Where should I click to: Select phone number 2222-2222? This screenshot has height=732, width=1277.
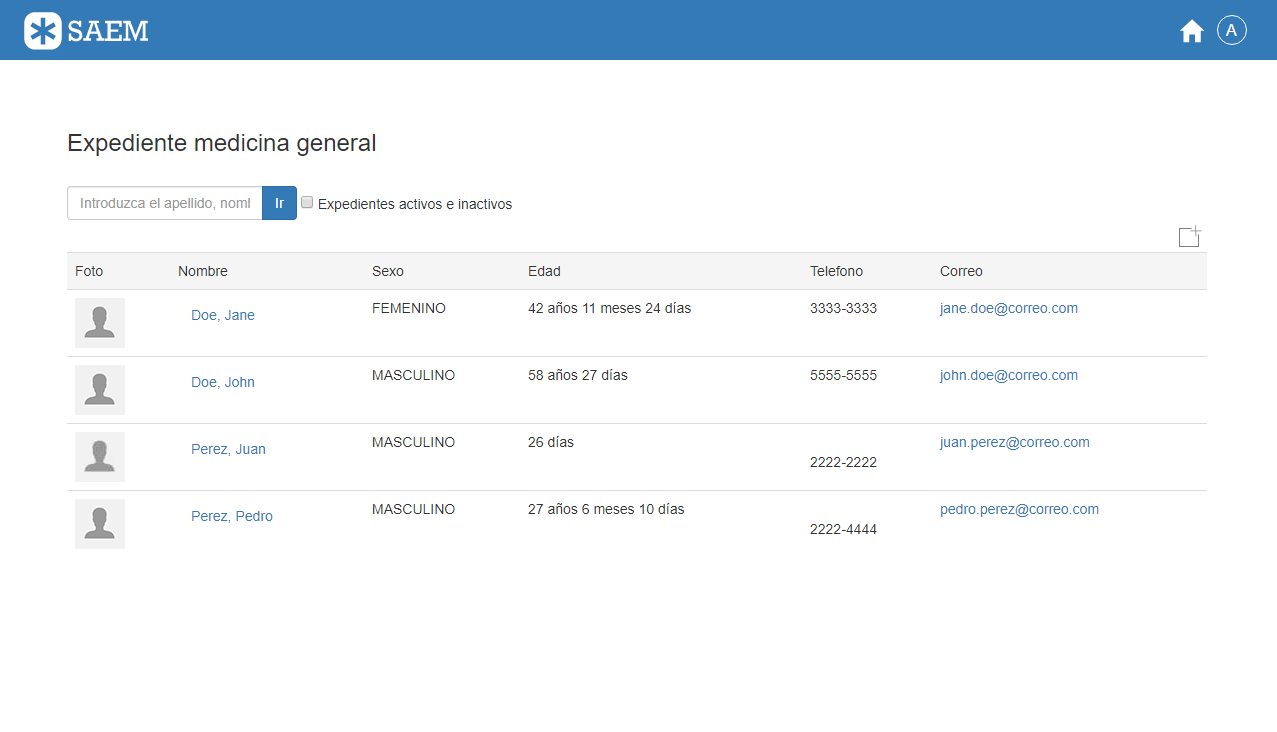(x=843, y=462)
